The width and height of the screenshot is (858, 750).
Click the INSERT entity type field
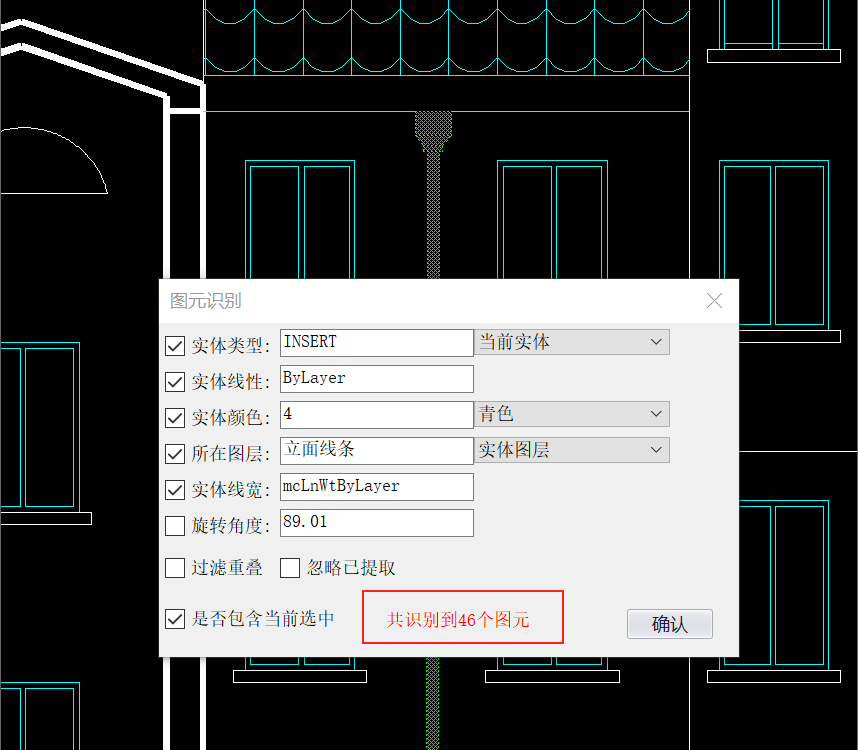(376, 343)
